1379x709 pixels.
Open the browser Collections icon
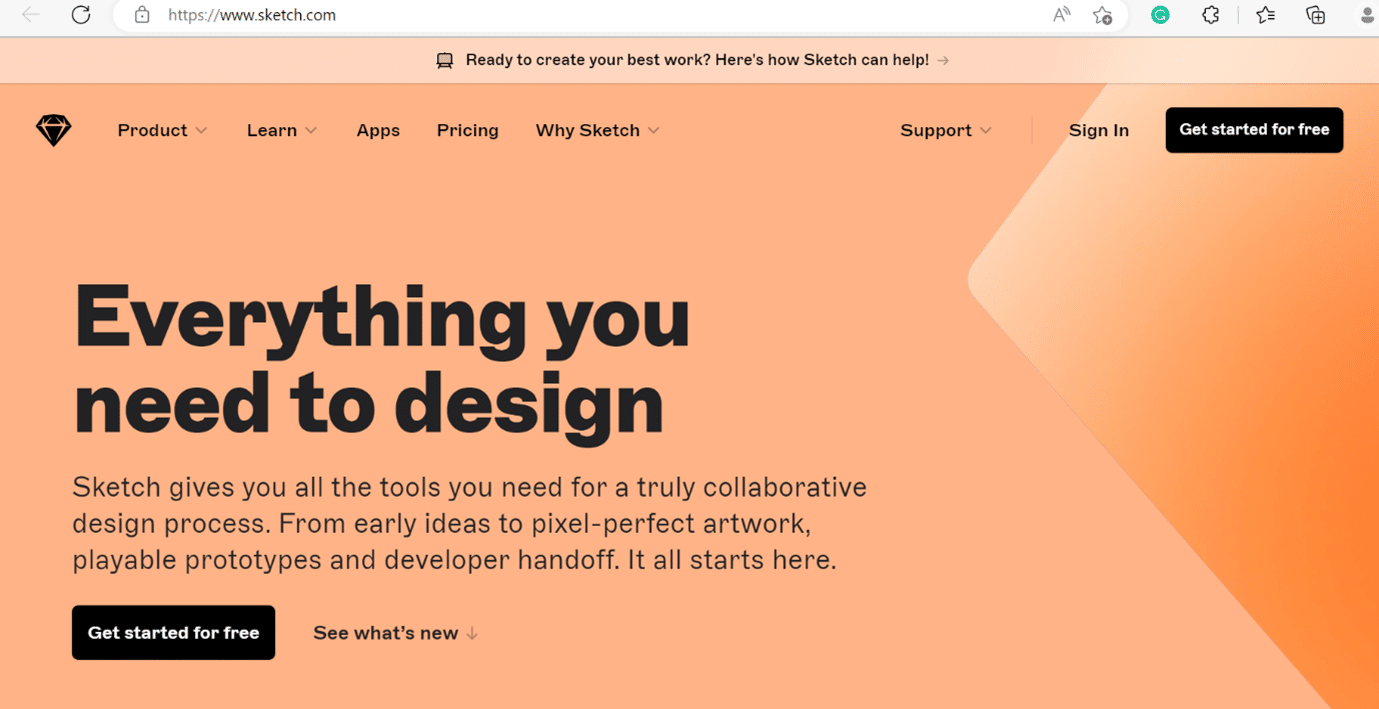click(1316, 15)
